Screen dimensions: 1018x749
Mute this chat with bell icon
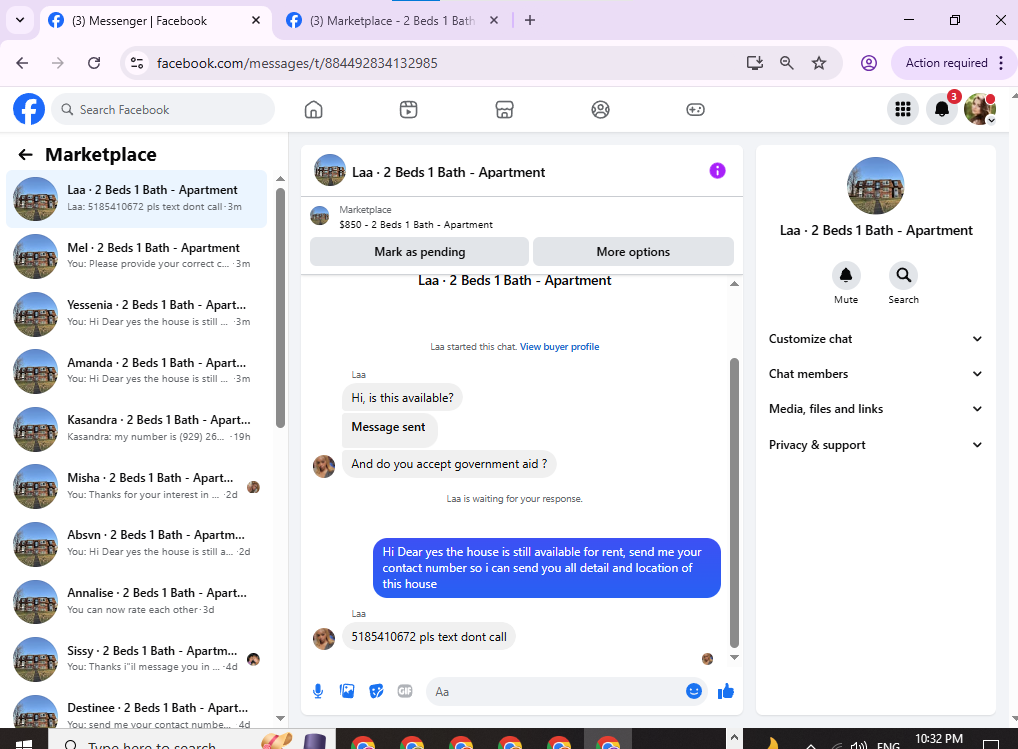pyautogui.click(x=846, y=275)
